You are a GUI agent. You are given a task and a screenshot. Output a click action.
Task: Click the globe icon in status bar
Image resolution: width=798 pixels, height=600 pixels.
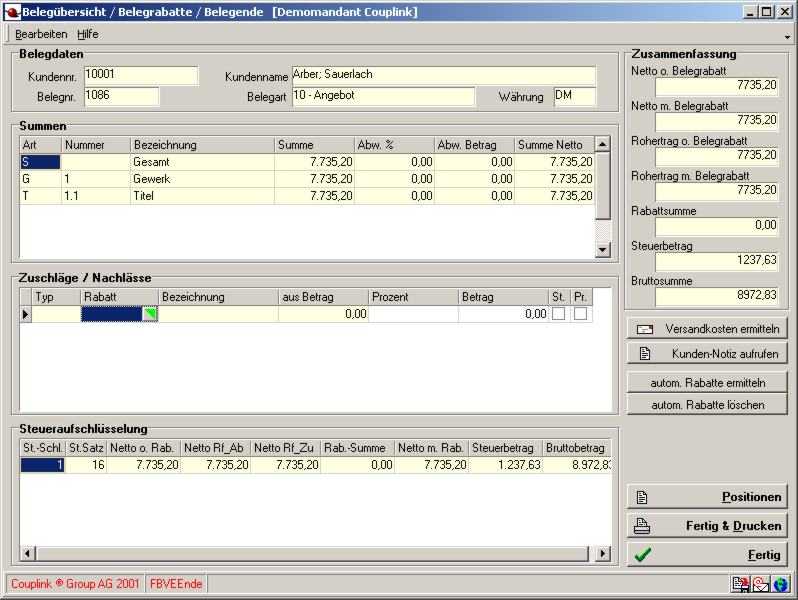coord(780,584)
